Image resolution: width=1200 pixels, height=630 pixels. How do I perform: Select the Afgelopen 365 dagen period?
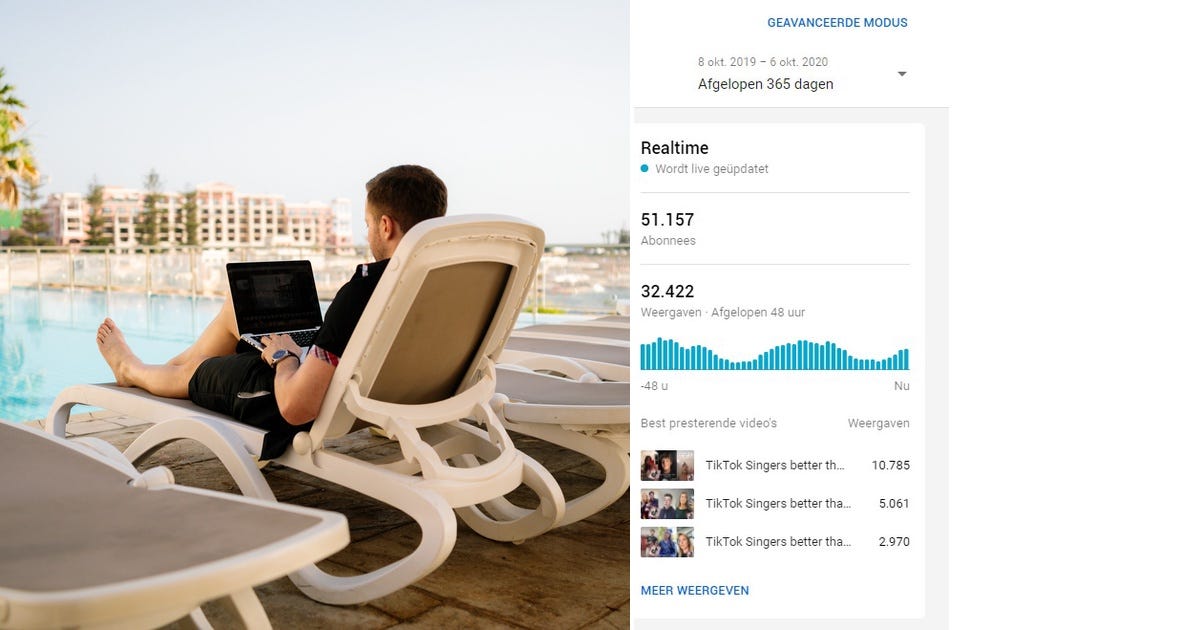pos(765,84)
